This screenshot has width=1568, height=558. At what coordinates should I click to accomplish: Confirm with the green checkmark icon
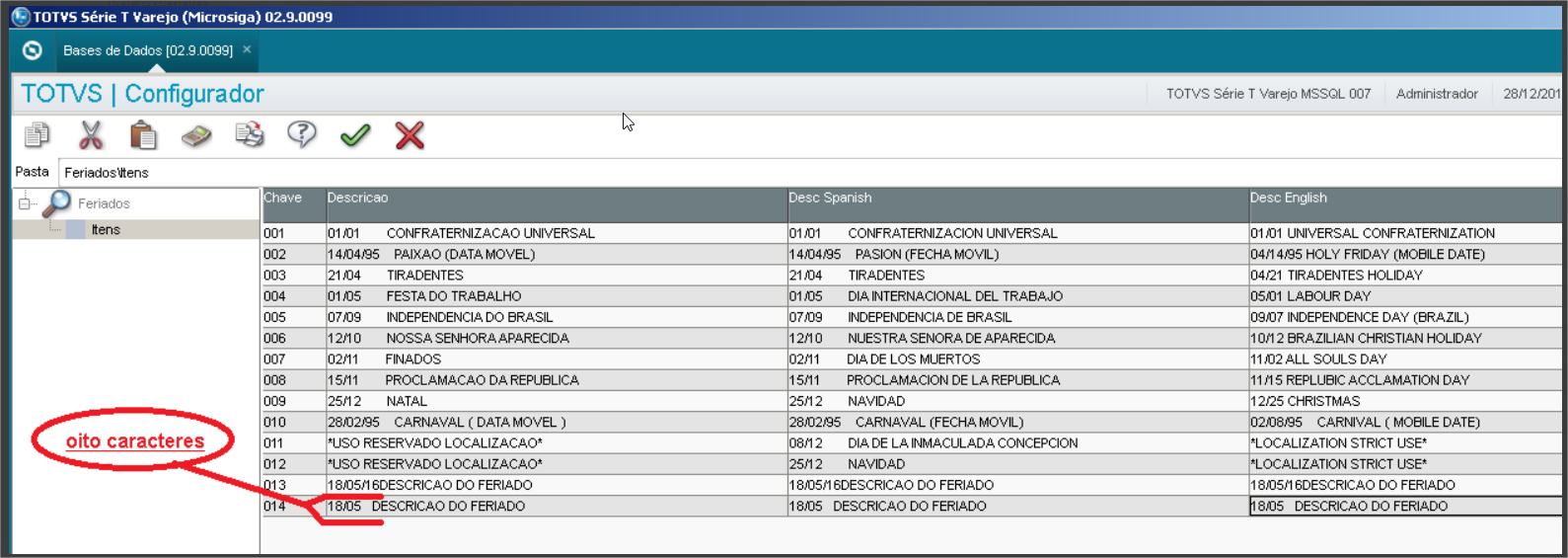[x=355, y=135]
